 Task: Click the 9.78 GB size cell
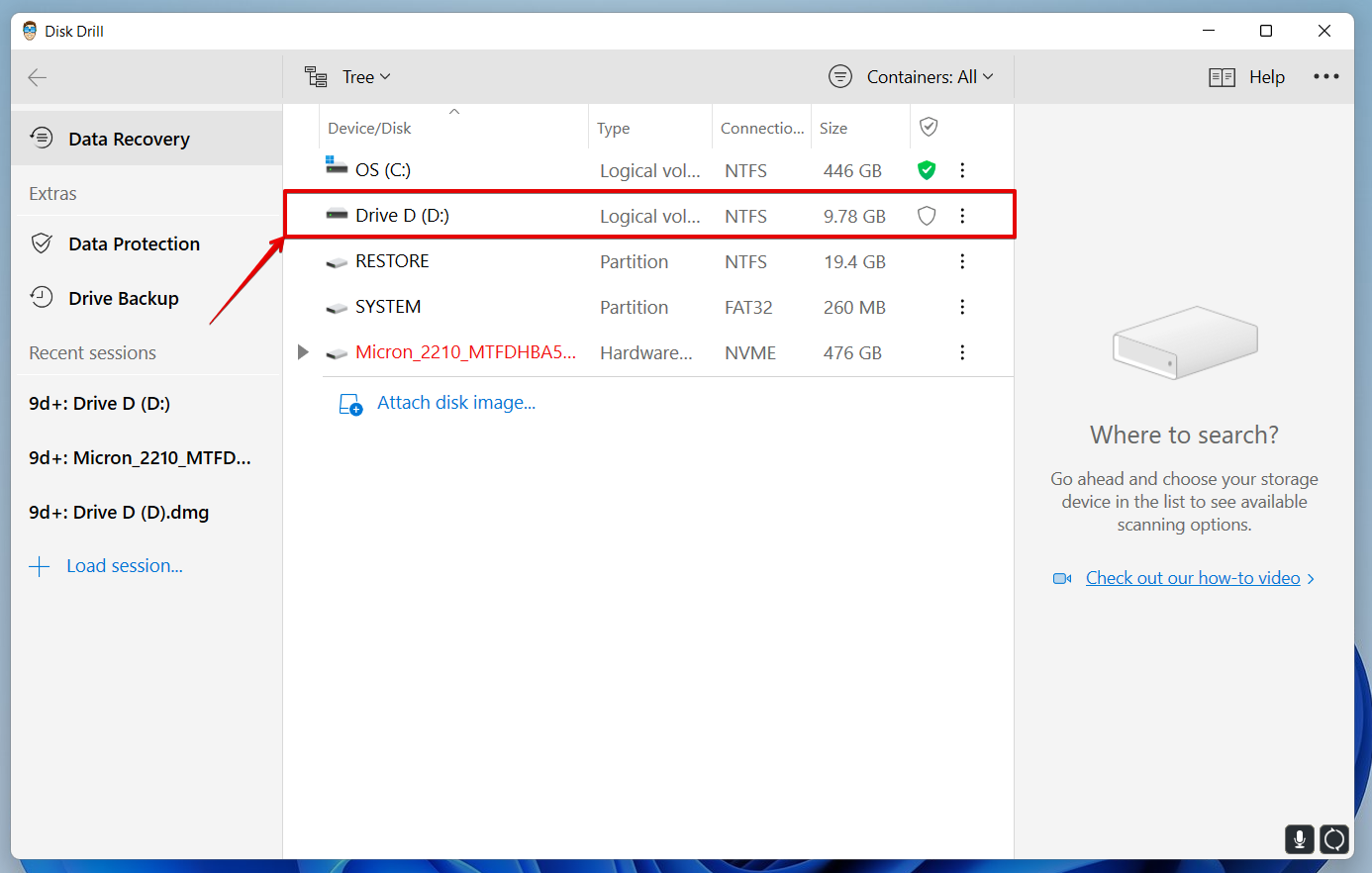pyautogui.click(x=854, y=216)
